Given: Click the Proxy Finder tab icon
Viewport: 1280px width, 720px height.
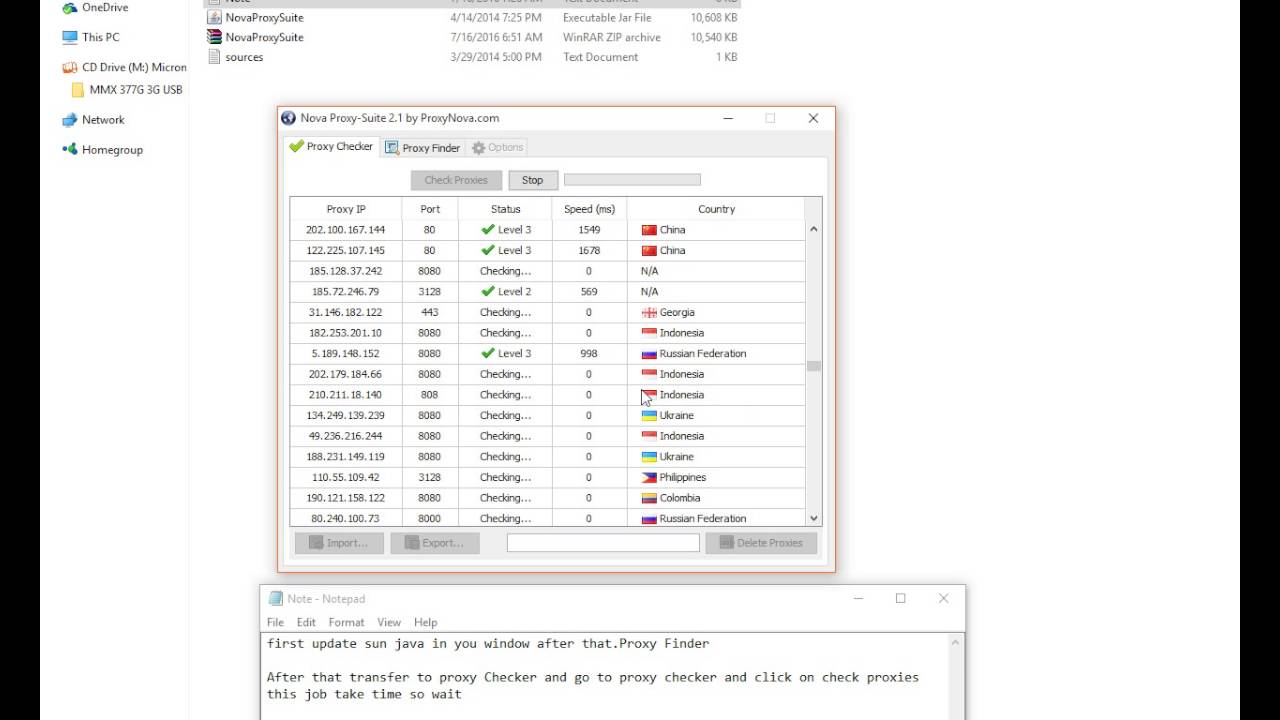Looking at the screenshot, I should [392, 148].
